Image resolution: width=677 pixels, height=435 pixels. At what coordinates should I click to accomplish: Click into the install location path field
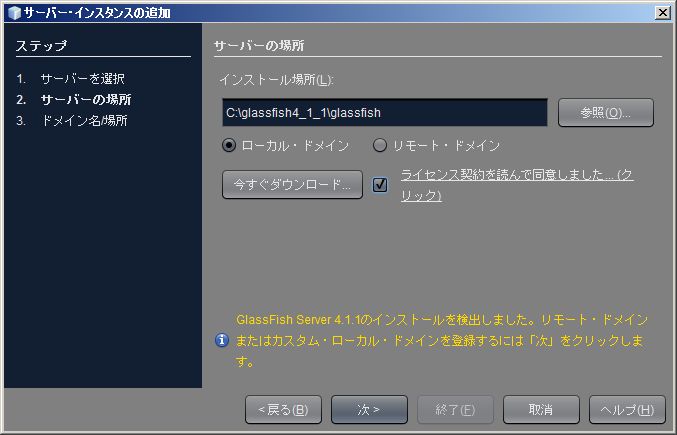[385, 113]
